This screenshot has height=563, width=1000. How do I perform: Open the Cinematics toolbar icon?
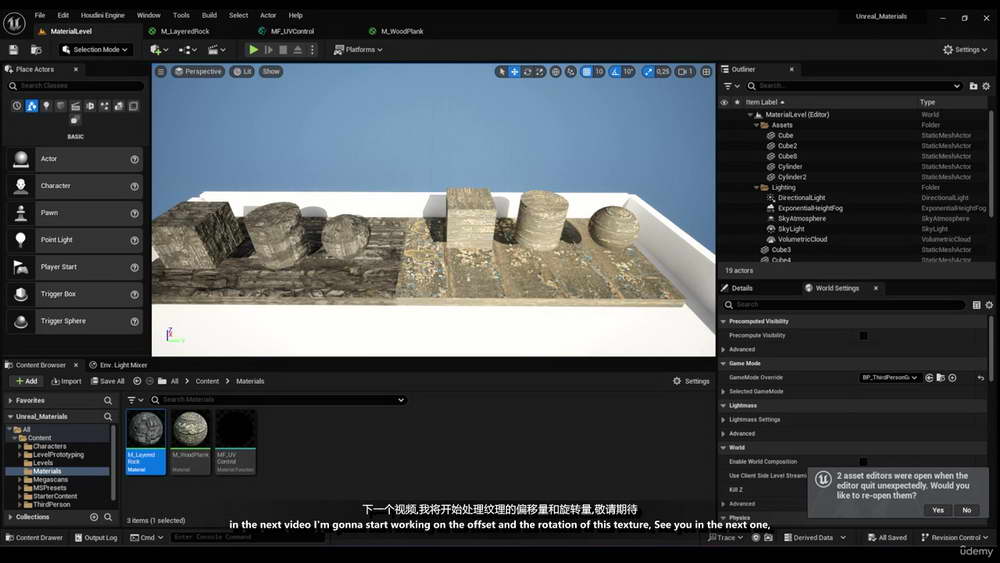pyautogui.click(x=217, y=50)
